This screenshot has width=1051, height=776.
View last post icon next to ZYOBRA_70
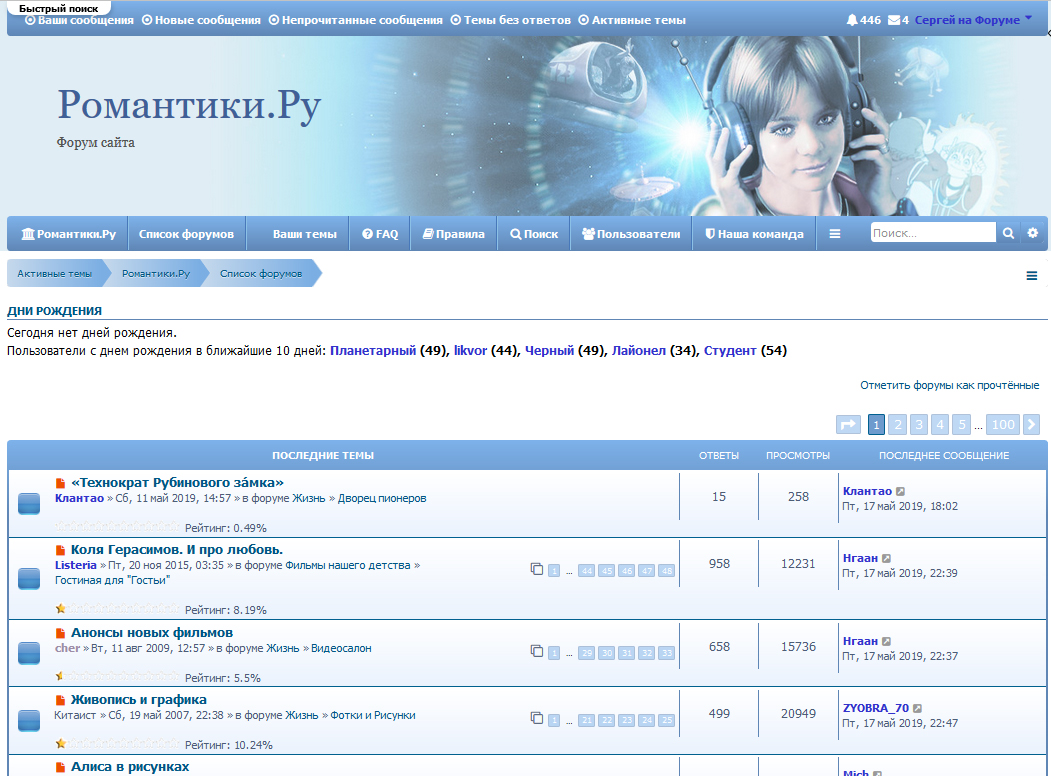[x=918, y=708]
